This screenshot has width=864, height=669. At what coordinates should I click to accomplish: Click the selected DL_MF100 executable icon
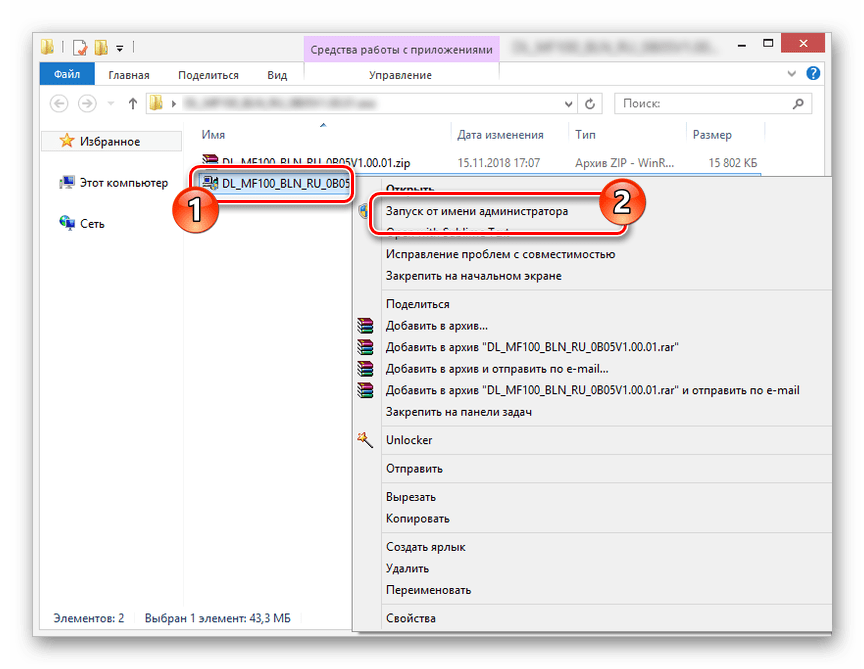coord(210,182)
